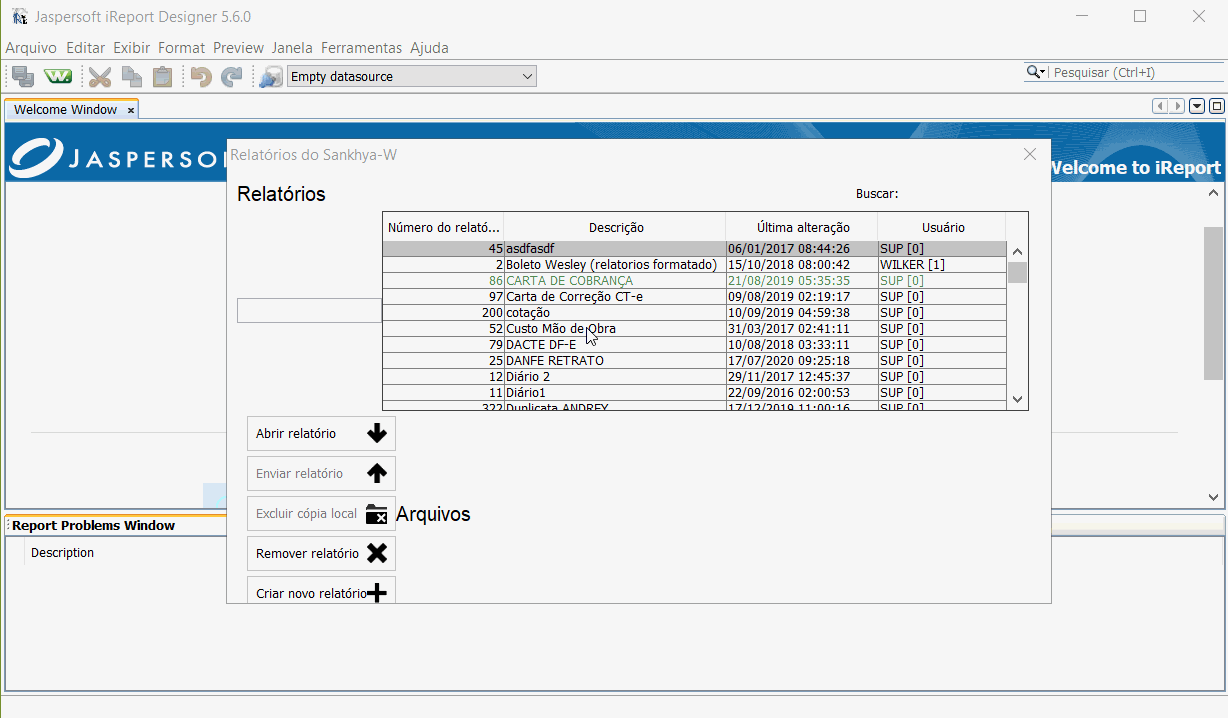The width and height of the screenshot is (1228, 718).
Task: Click report number 200 cell
Action: 443,312
